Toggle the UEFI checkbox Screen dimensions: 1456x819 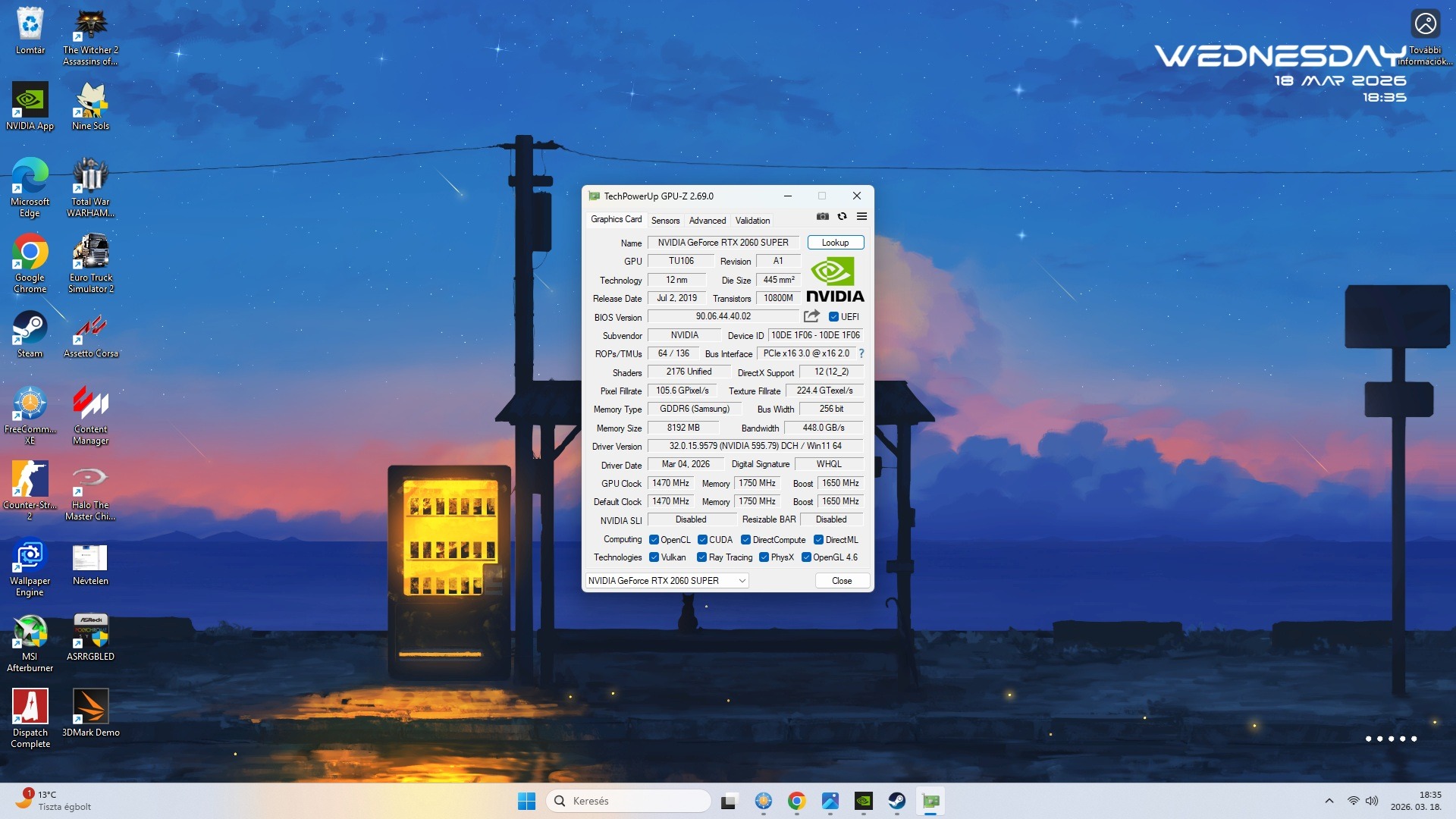(833, 317)
